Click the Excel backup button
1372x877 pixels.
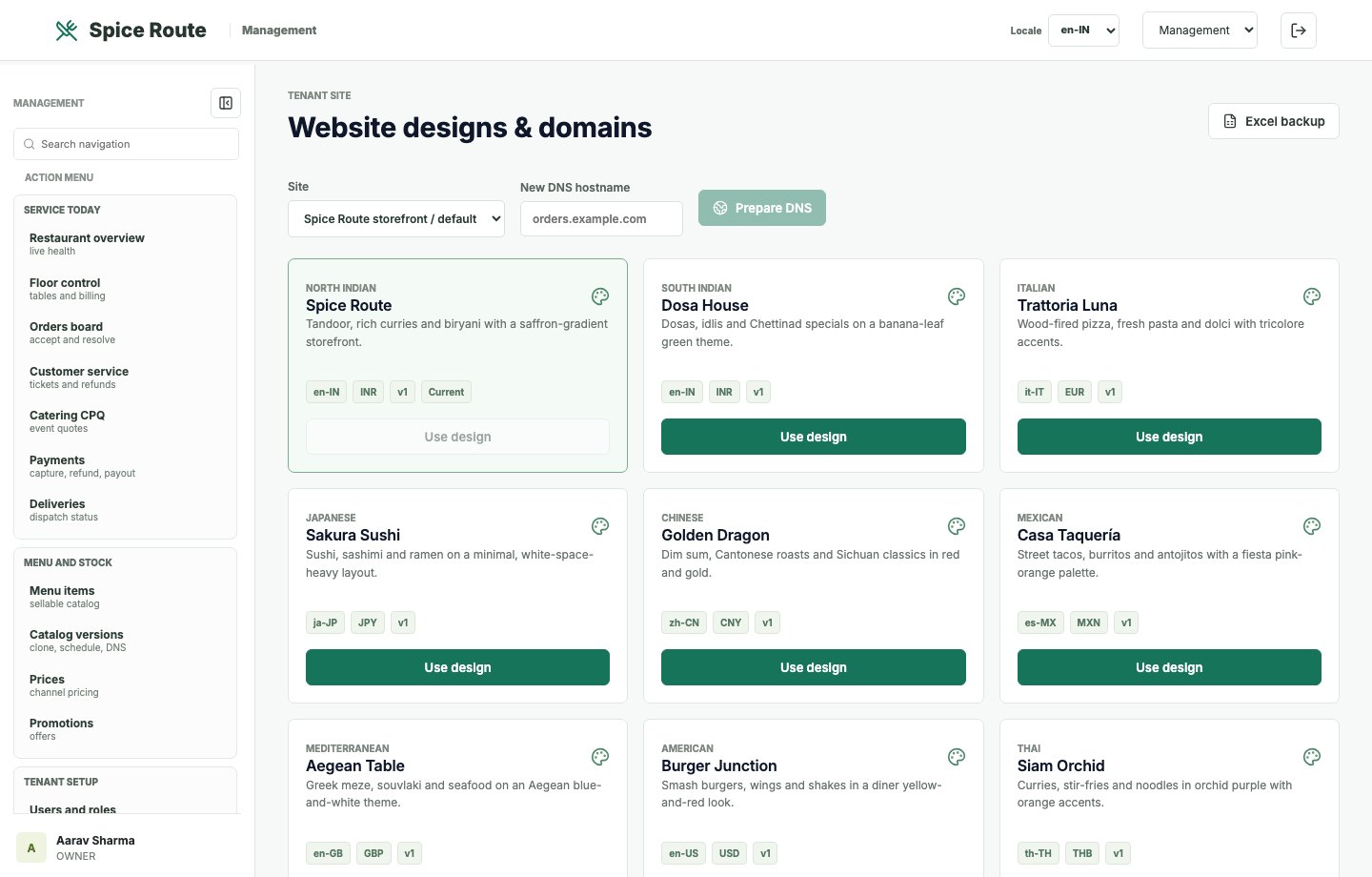tap(1274, 121)
